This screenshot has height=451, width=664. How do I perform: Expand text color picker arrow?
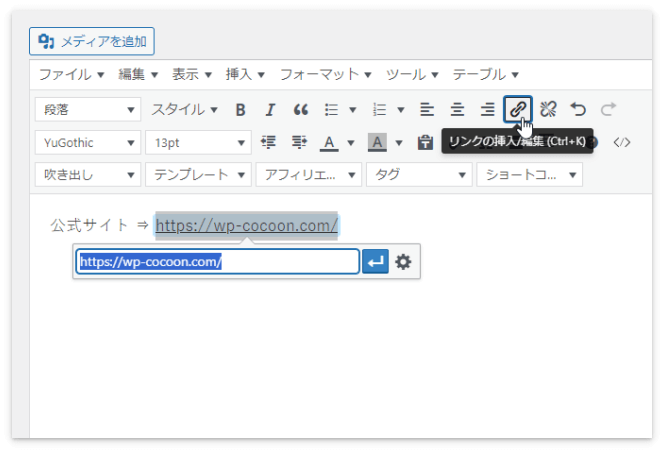351,142
